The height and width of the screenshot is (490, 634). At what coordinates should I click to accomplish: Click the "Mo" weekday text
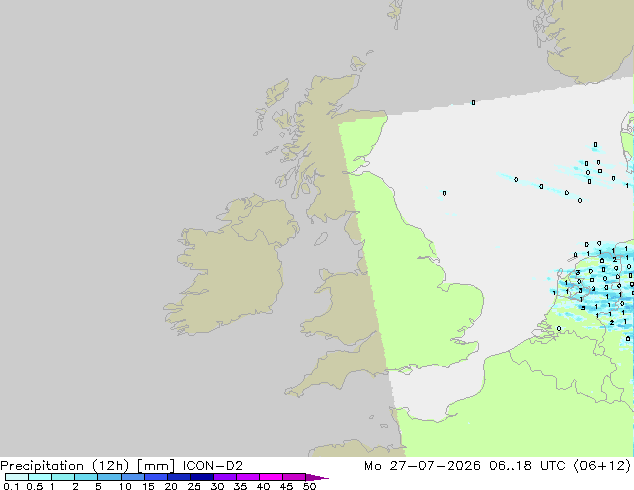[x=372, y=466]
